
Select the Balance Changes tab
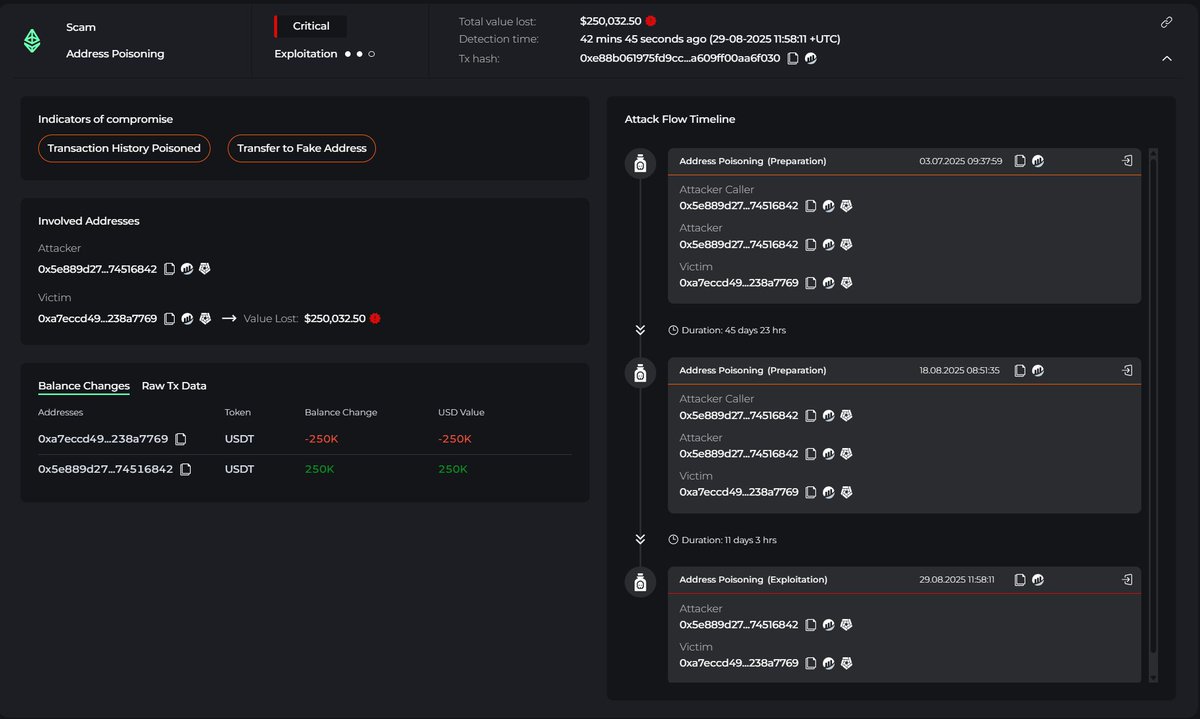click(x=84, y=386)
